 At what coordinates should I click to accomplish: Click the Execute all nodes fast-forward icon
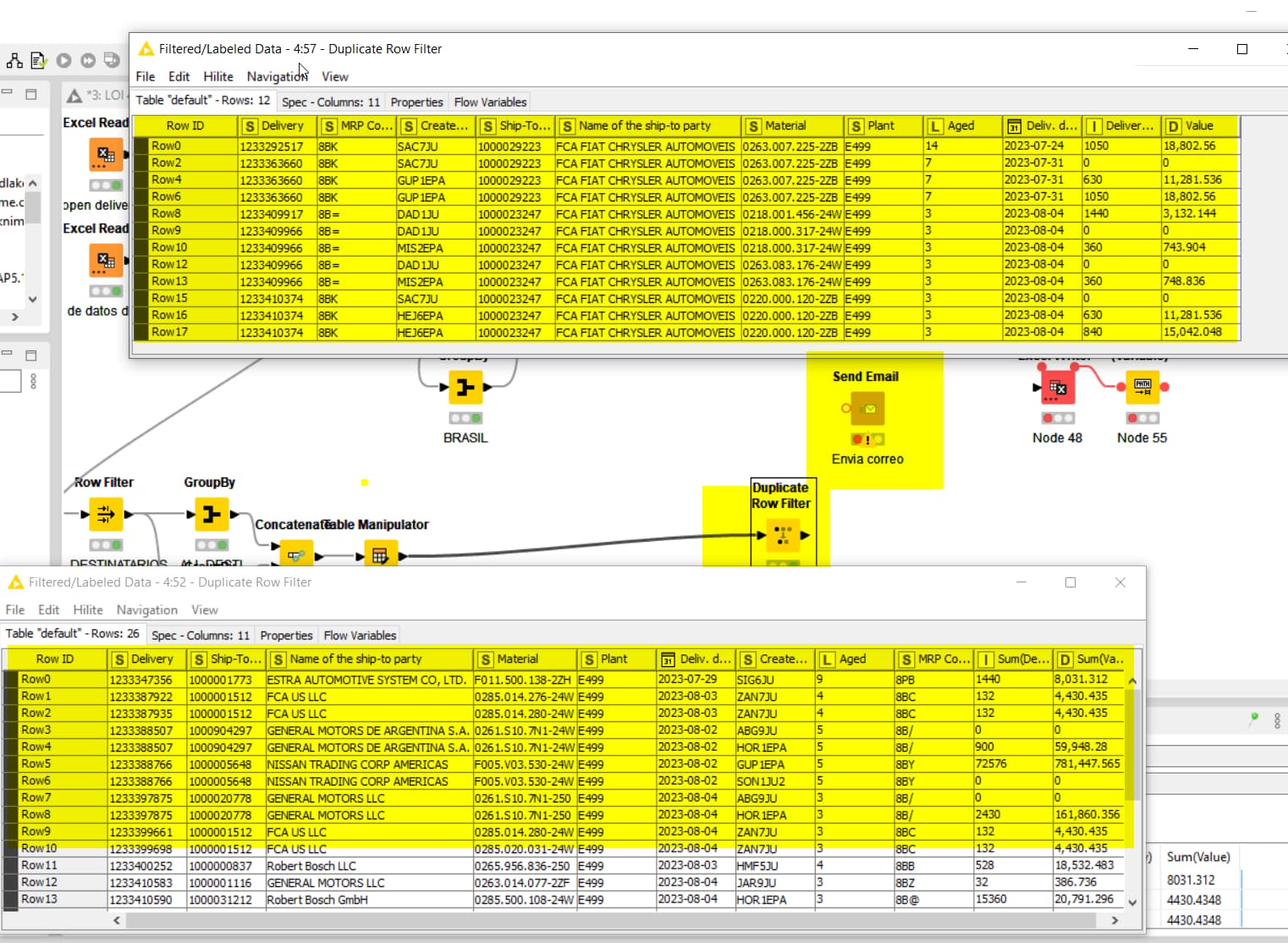click(x=88, y=60)
